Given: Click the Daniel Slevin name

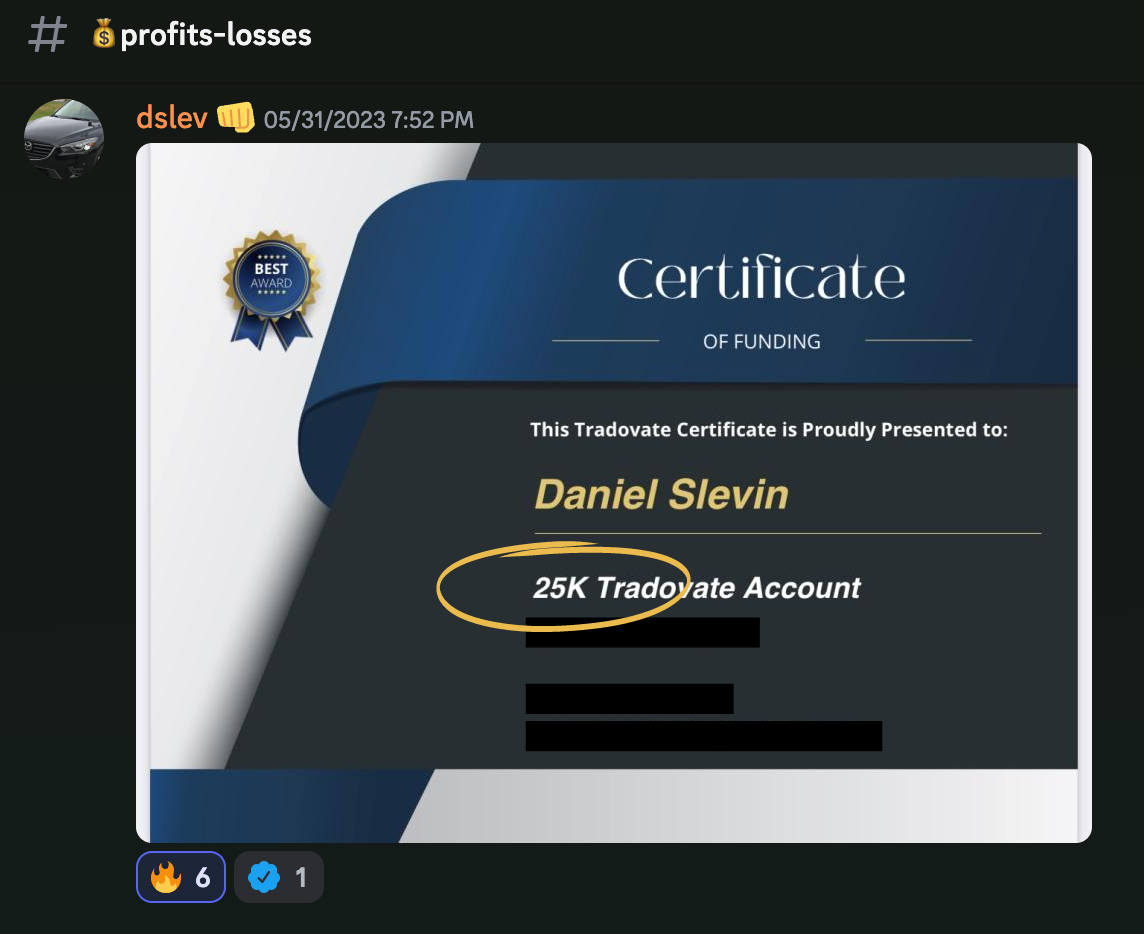Looking at the screenshot, I should point(662,495).
